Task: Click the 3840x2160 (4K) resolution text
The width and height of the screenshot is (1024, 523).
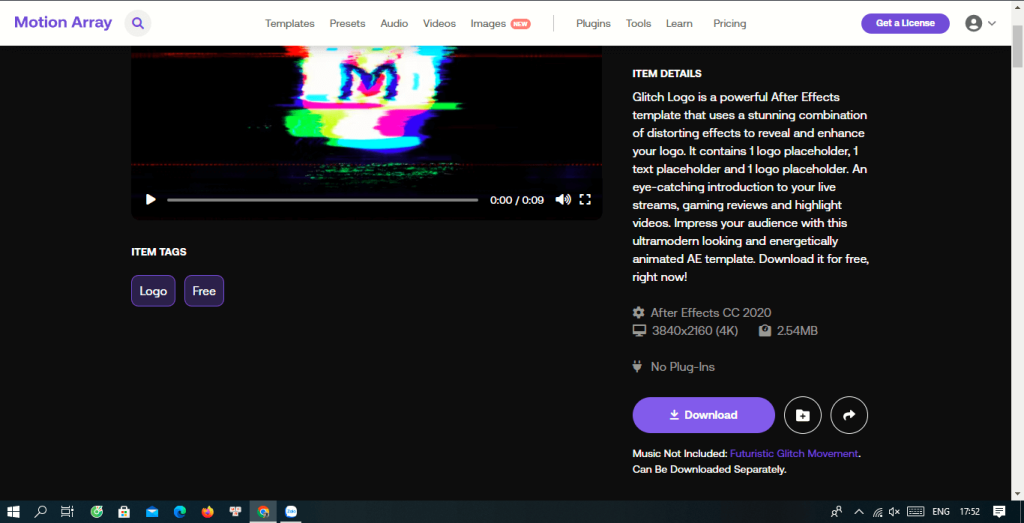Action: [695, 331]
